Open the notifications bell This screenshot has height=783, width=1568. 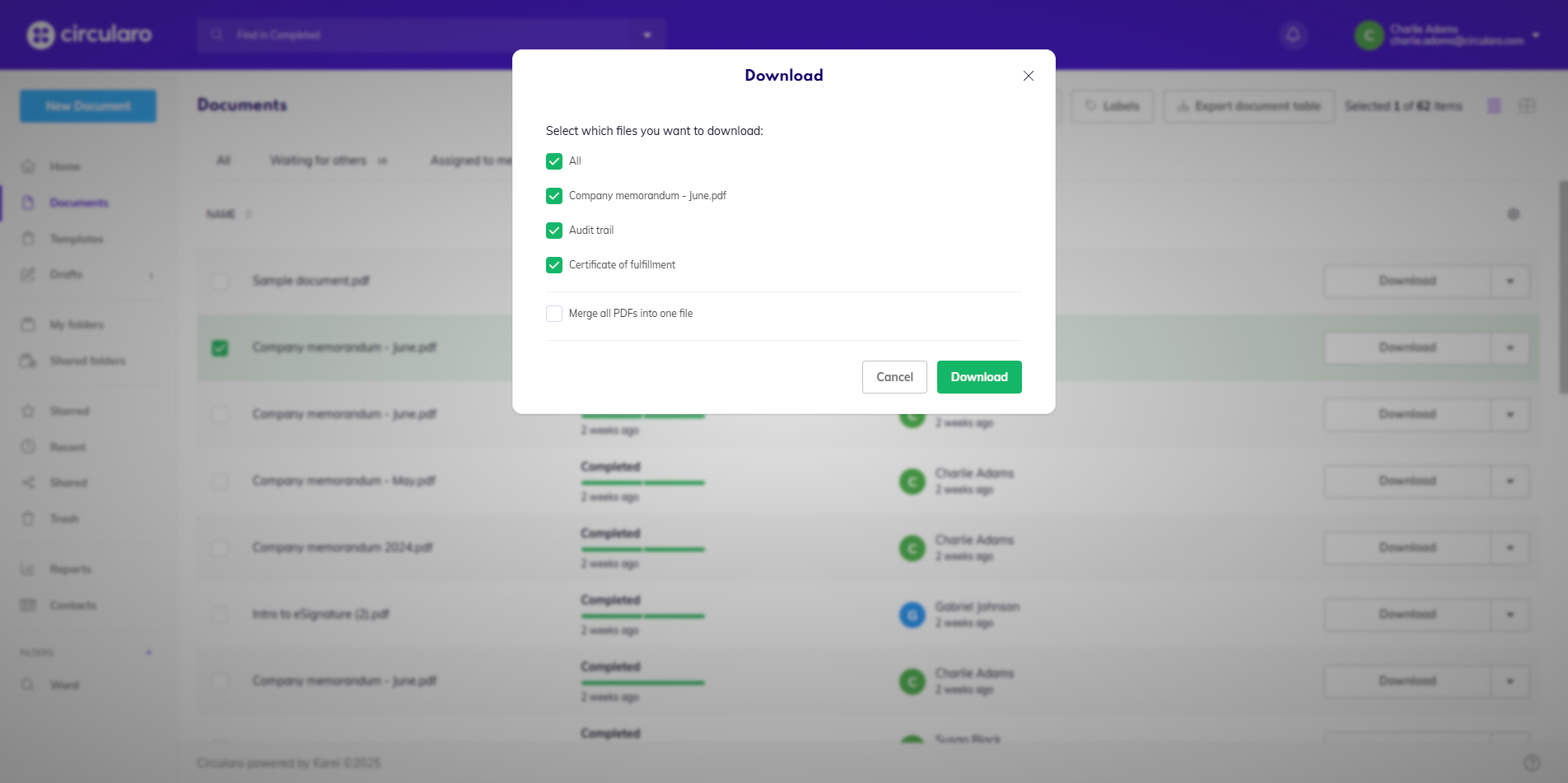[x=1293, y=35]
